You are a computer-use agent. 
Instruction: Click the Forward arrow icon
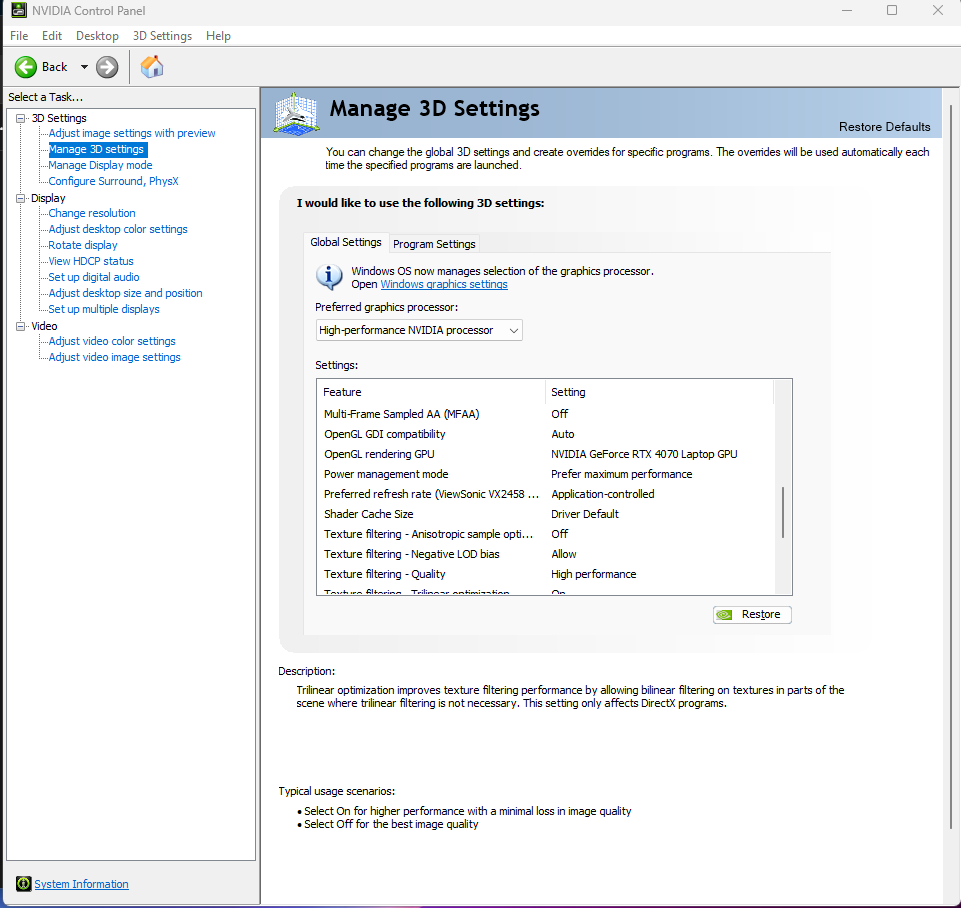pos(107,67)
